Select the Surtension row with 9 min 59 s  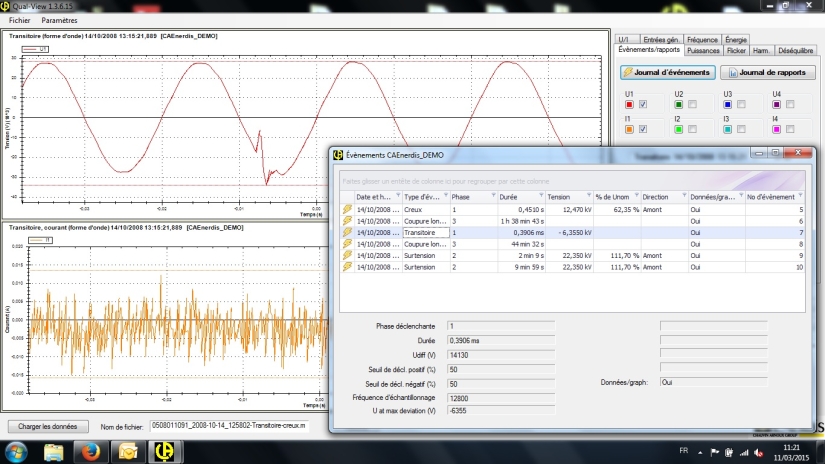click(x=572, y=267)
